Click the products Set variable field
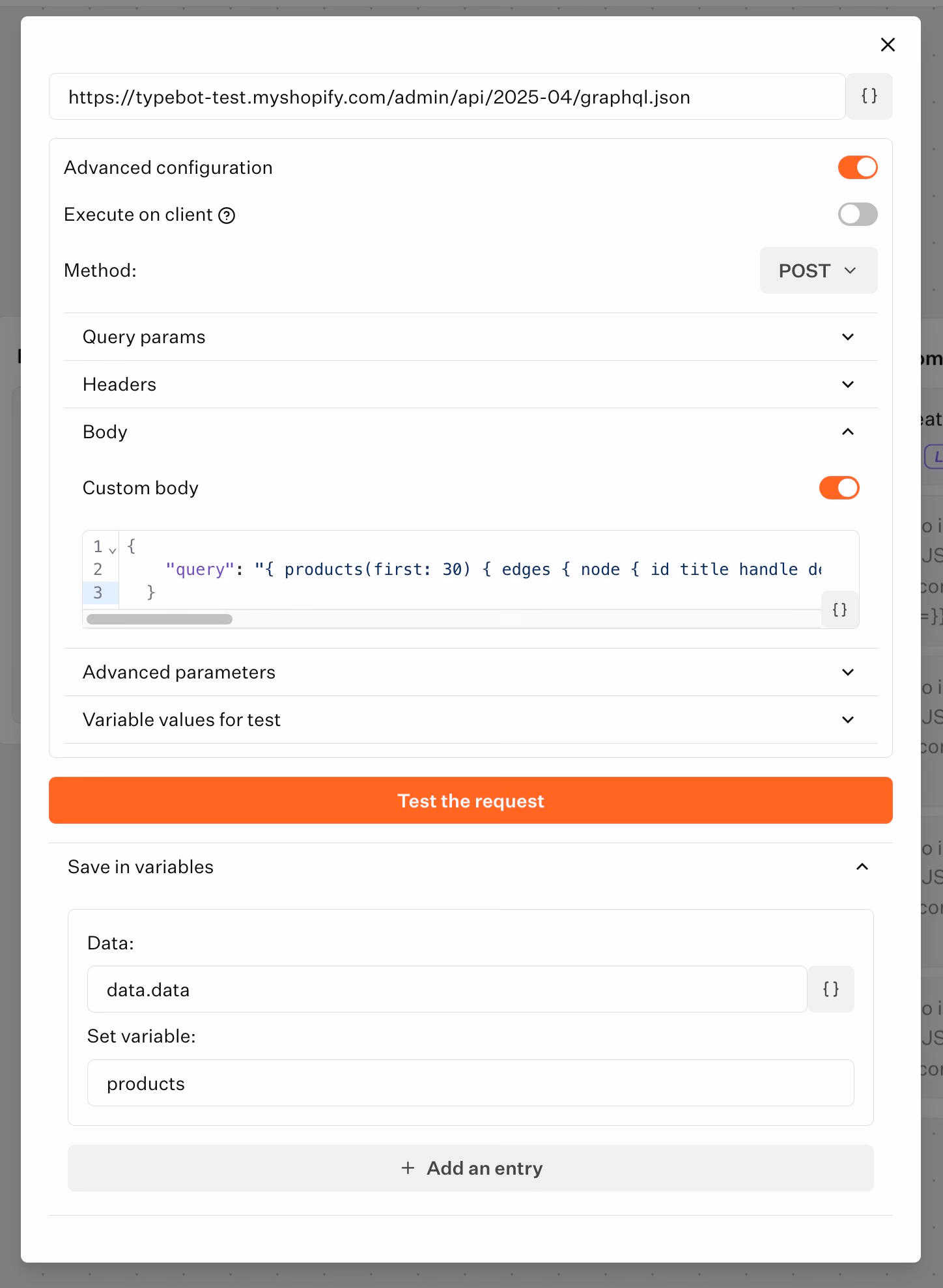Image resolution: width=943 pixels, height=1288 pixels. click(470, 1083)
